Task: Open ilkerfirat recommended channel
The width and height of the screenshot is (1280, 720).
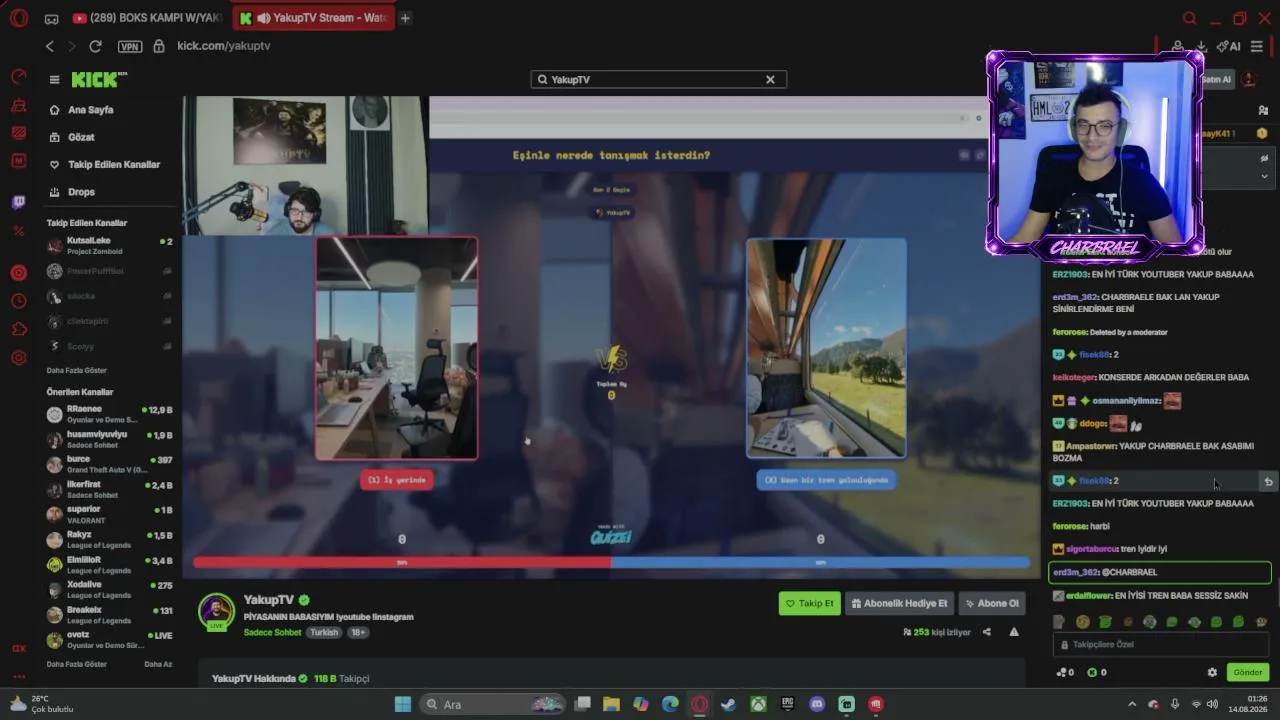Action: click(x=110, y=489)
